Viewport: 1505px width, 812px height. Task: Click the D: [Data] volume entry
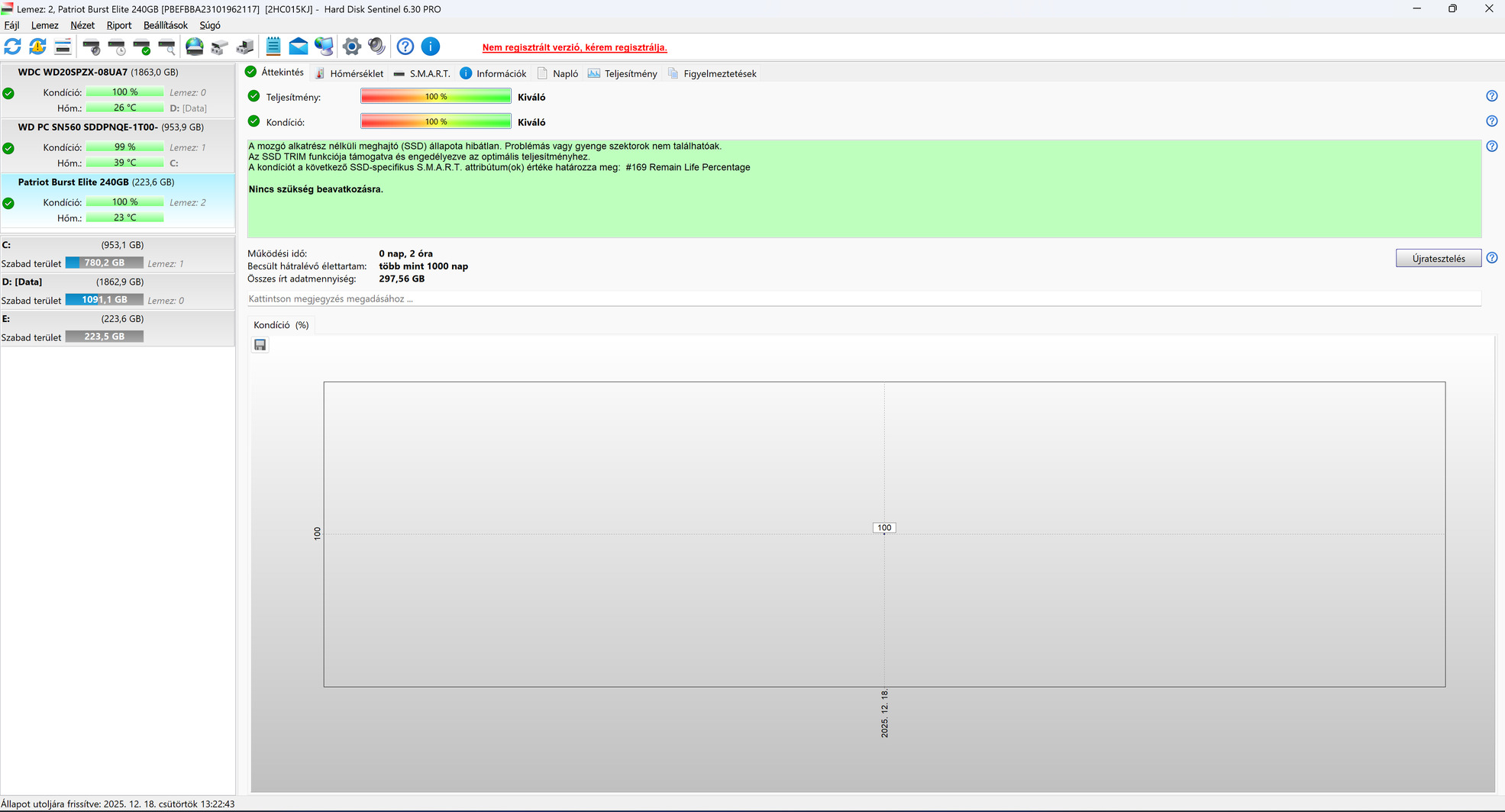(x=118, y=291)
